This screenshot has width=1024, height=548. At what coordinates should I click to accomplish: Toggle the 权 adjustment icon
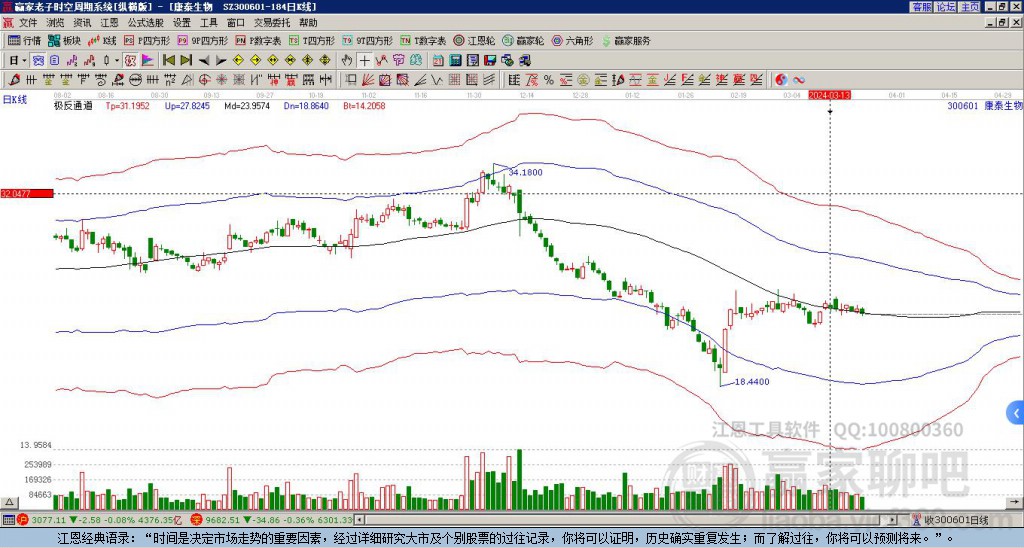click(130, 61)
